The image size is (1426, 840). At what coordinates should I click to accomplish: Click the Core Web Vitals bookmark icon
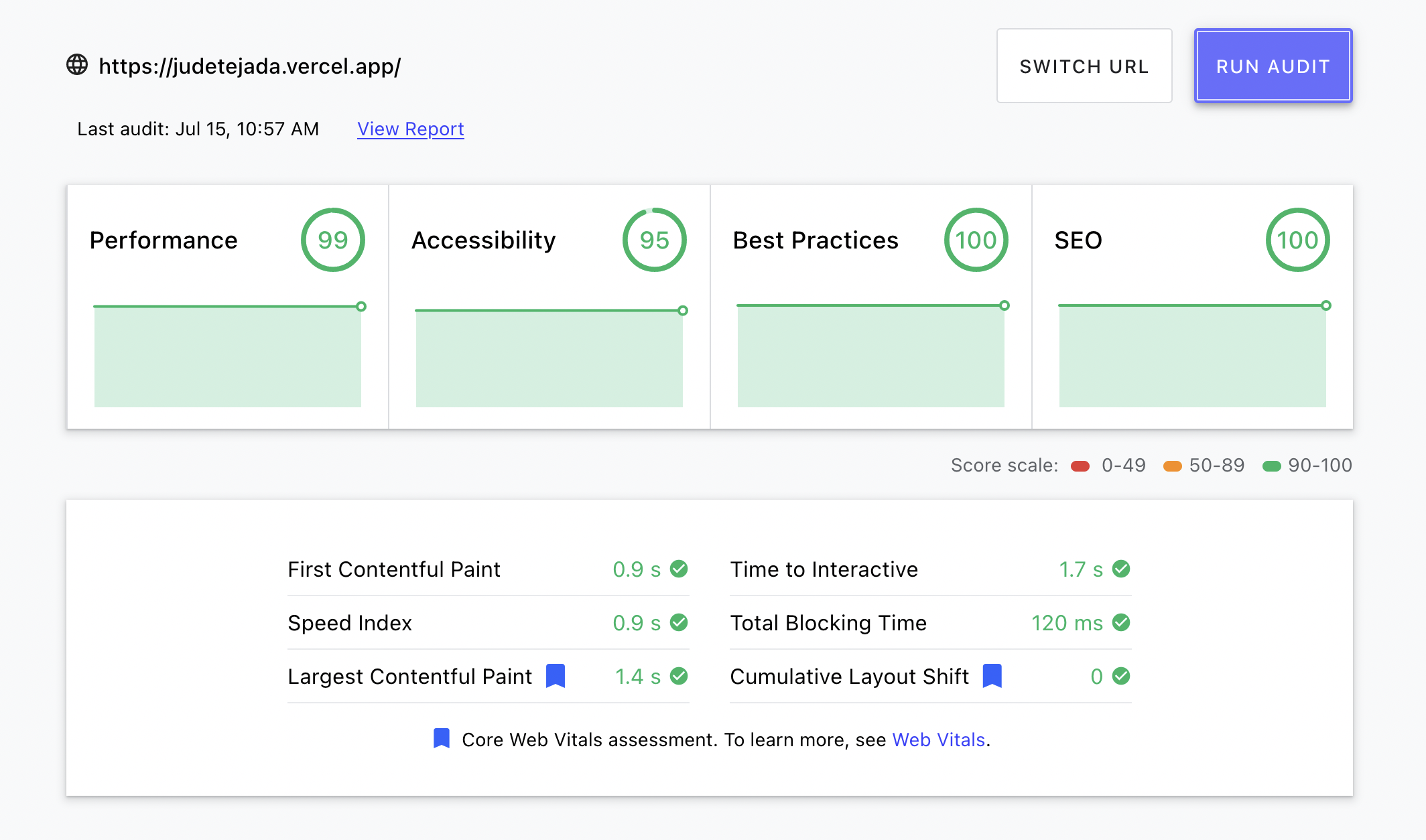tap(442, 739)
